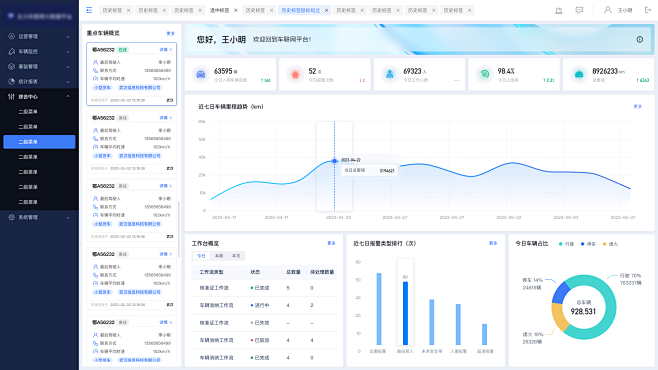The width and height of the screenshot is (658, 370).
Task: Expand the 运营管理 menu chevron
Action: pos(68,36)
